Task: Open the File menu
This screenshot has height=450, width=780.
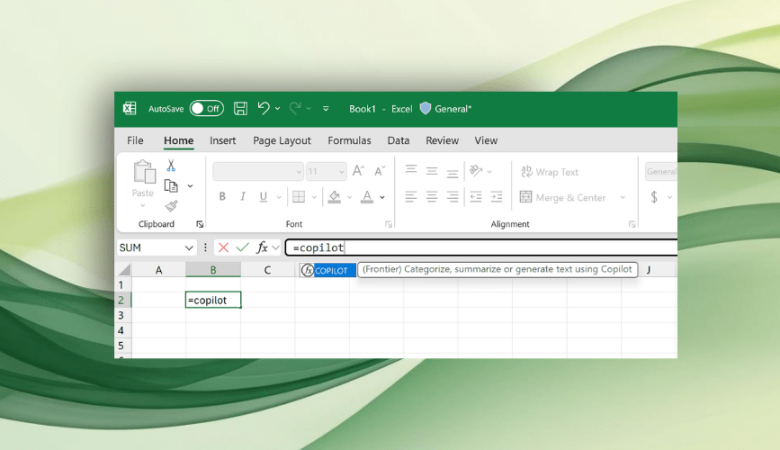Action: click(x=135, y=141)
